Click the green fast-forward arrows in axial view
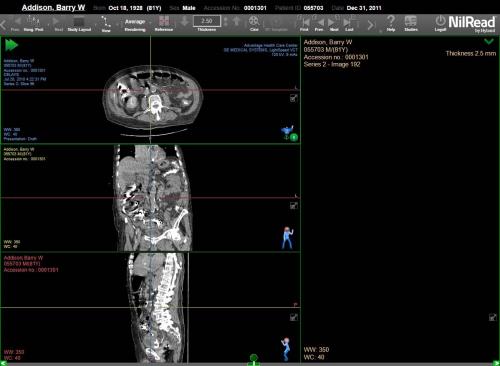500x366 pixels. (x=11, y=45)
